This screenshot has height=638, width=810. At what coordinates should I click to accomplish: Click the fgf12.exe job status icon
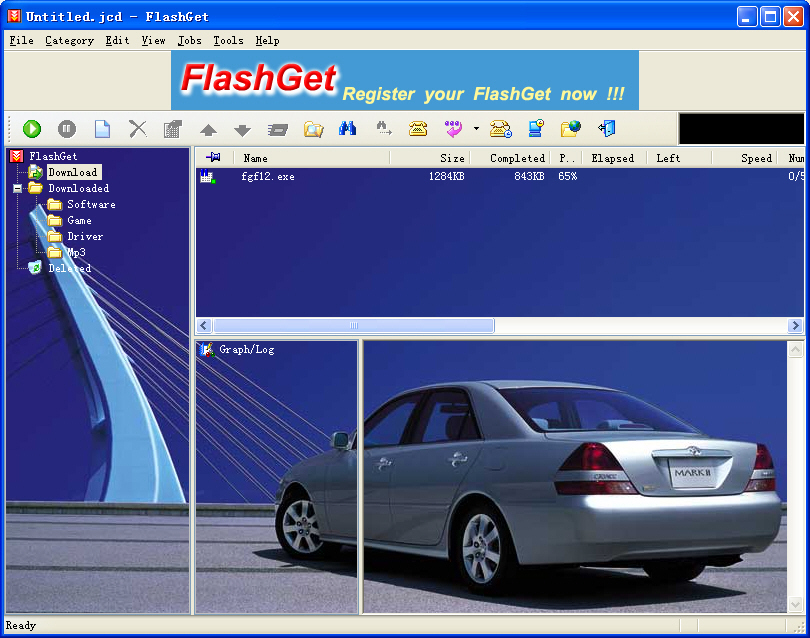208,176
